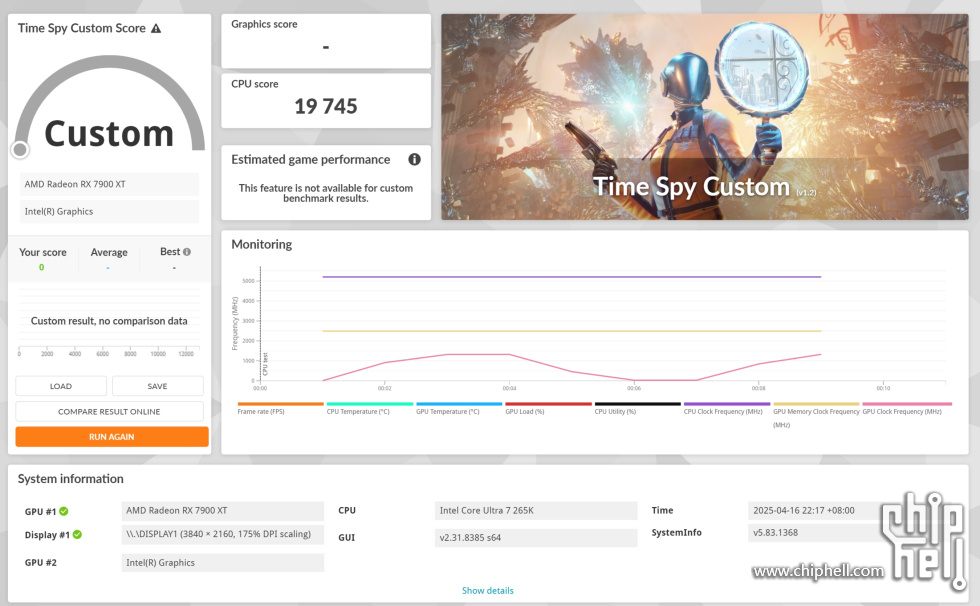Select the CPU score value 19 745
This screenshot has width=980, height=606.
pos(326,106)
